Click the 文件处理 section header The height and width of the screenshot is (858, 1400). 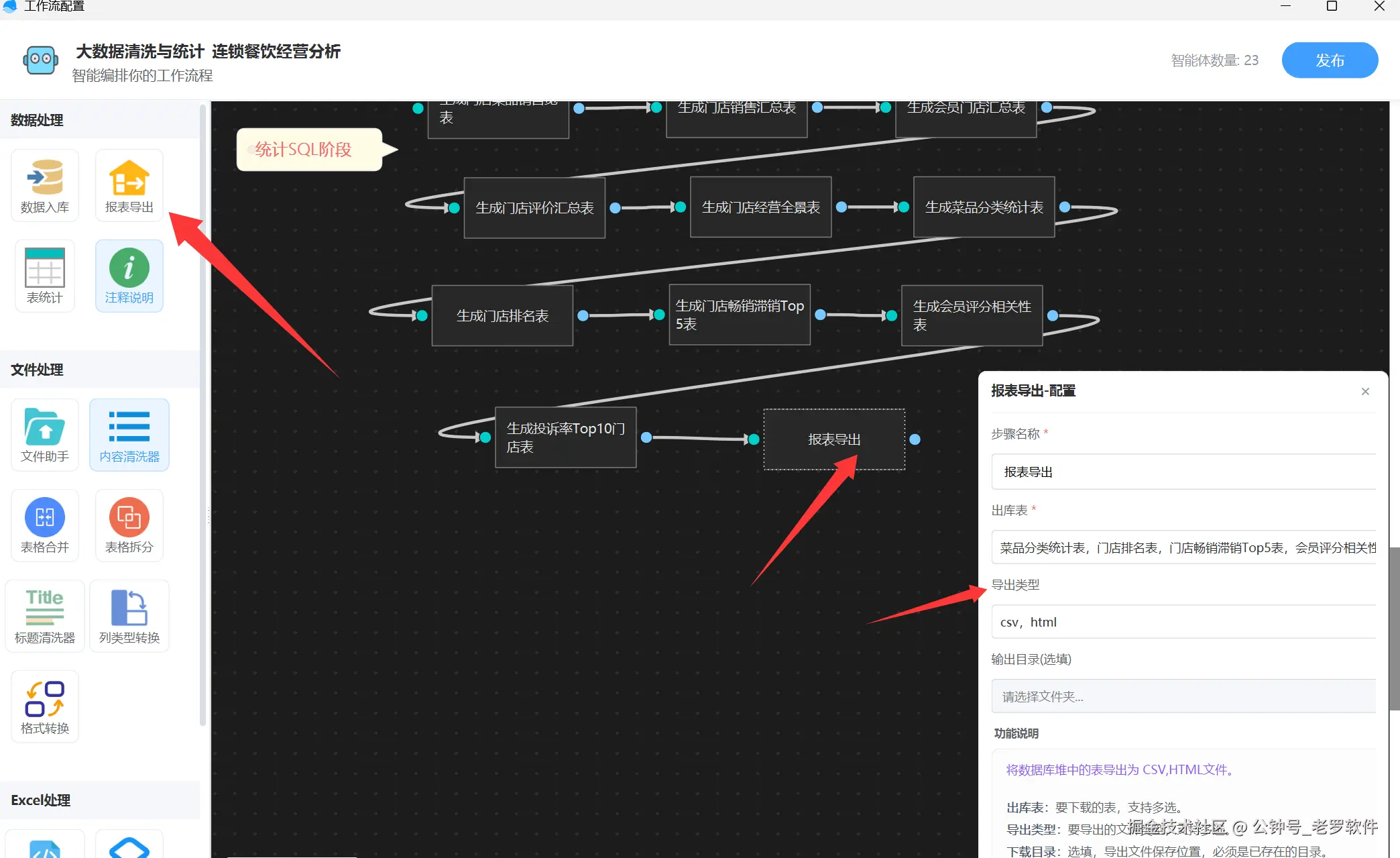point(100,370)
